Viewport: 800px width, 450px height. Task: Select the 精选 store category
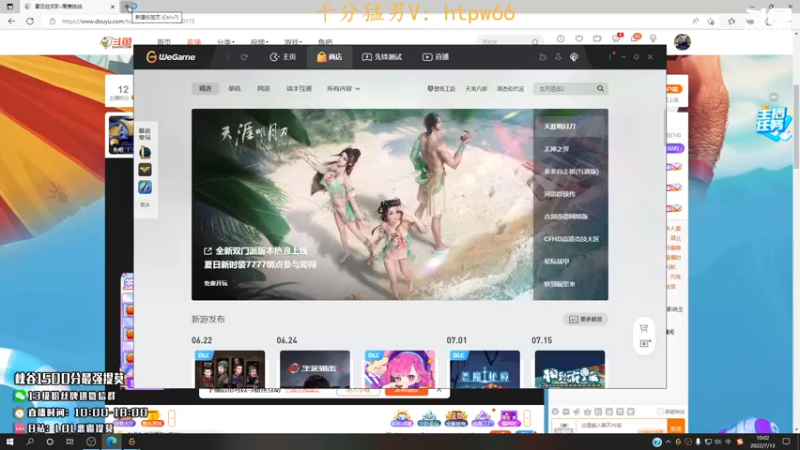point(205,88)
